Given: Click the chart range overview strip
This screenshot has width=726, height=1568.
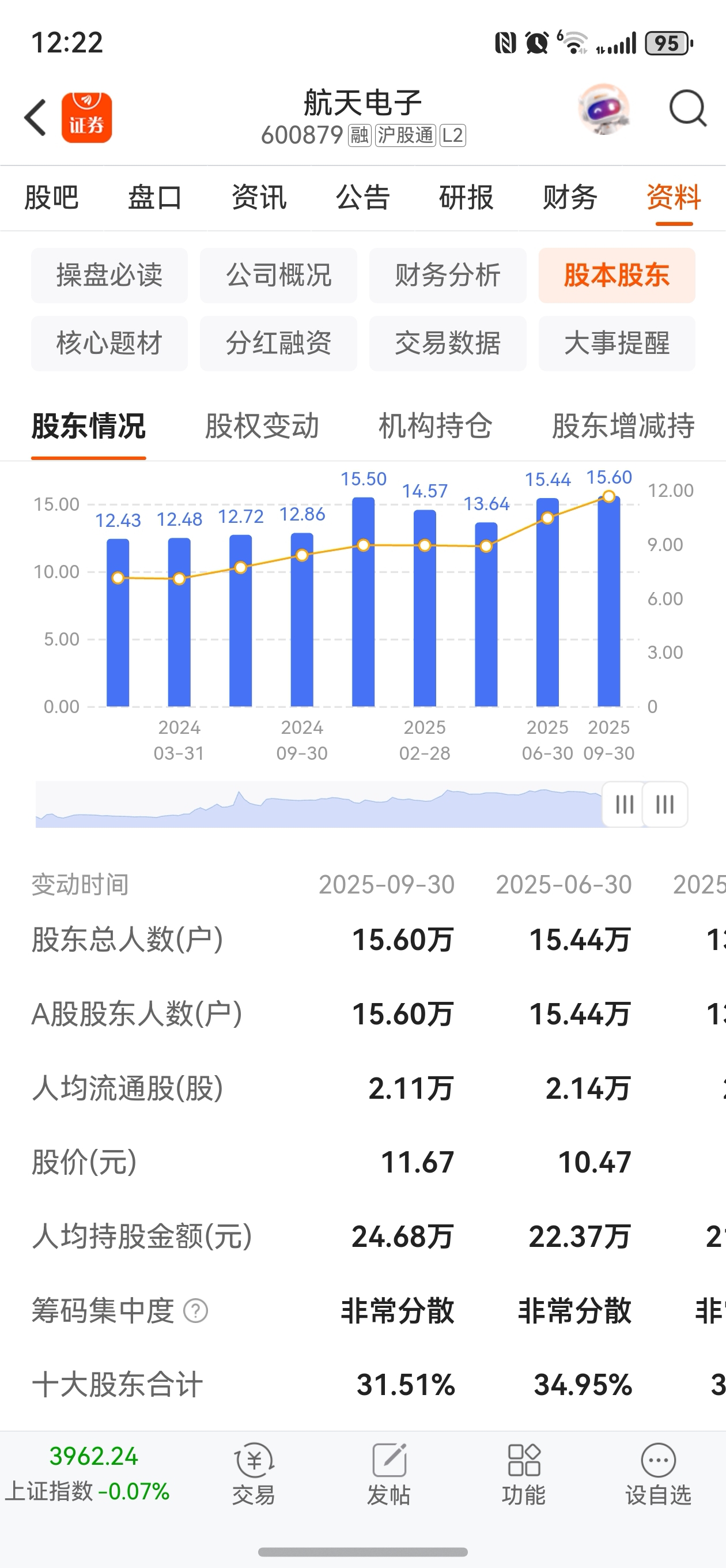Looking at the screenshot, I should click(x=319, y=804).
